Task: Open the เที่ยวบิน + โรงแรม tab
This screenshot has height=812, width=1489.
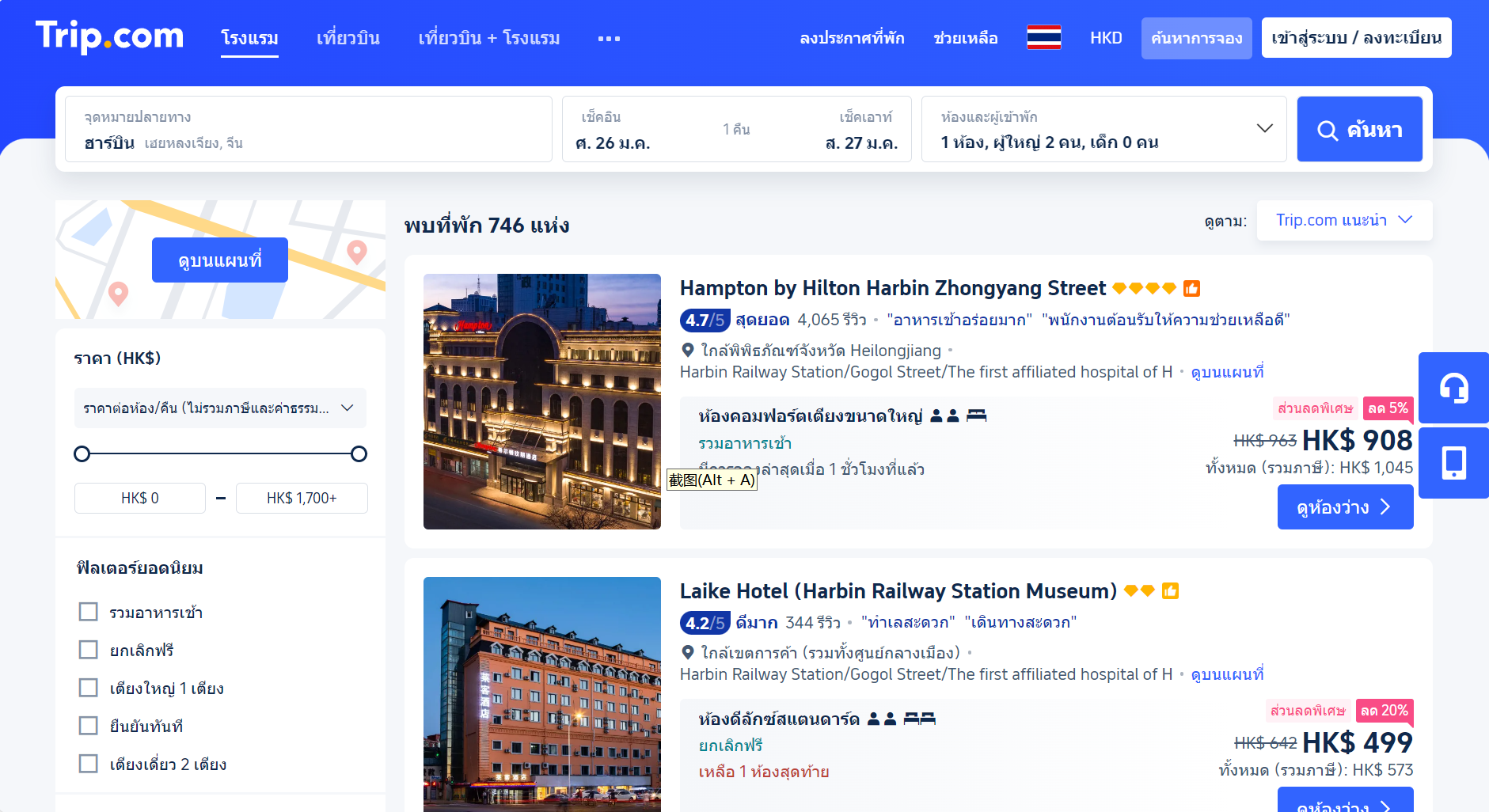Action: (488, 38)
